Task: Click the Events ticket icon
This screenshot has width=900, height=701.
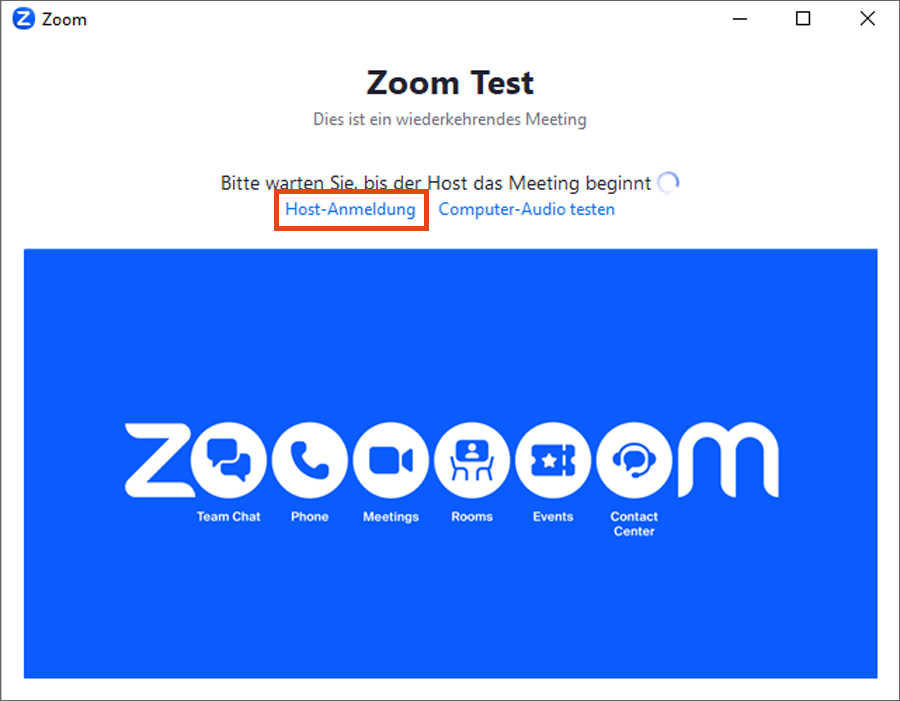Action: [553, 460]
